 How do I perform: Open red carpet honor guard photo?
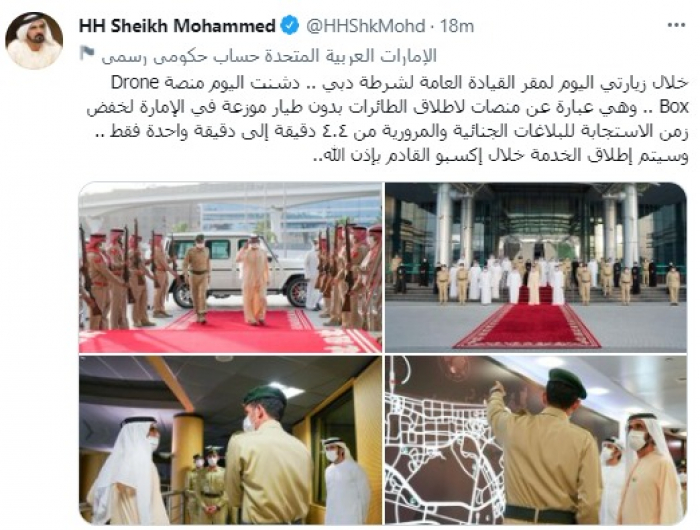[x=230, y=267]
